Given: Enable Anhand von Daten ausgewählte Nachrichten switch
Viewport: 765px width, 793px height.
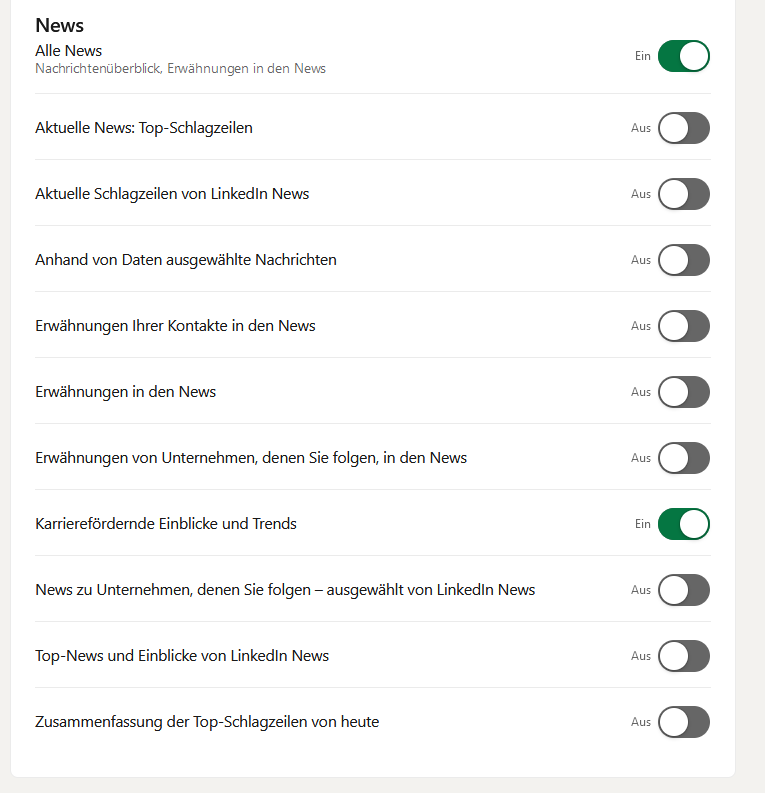Looking at the screenshot, I should [684, 260].
